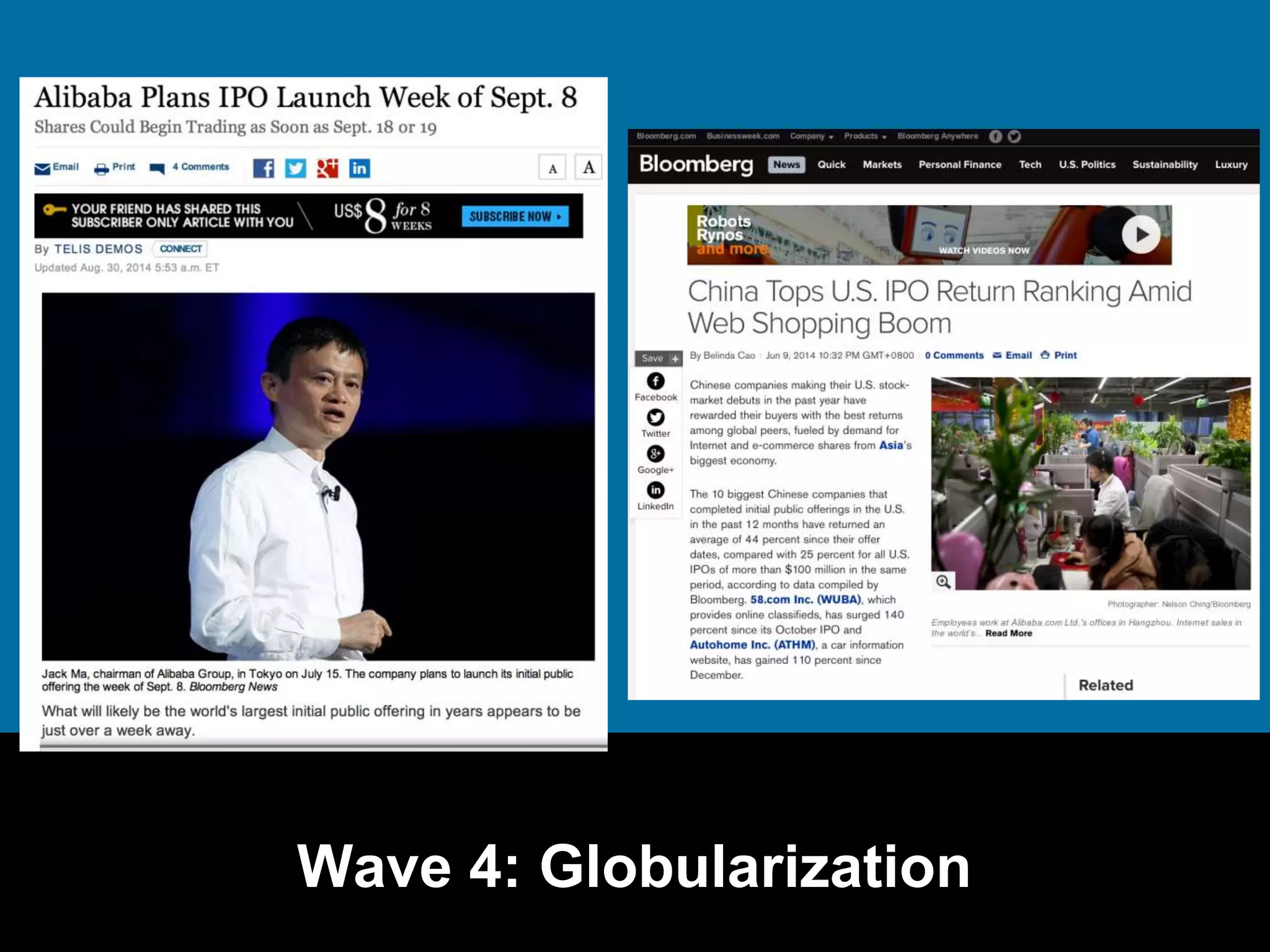Click the author name Belinda Cao
This screenshot has height=952, width=1270.
pos(729,355)
